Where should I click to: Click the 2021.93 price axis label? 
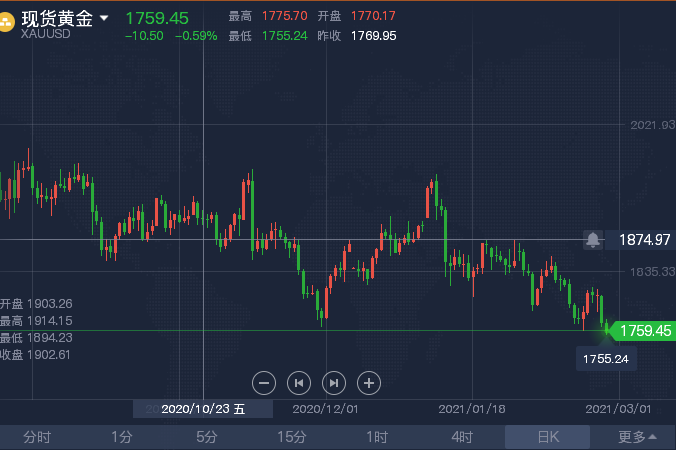[653, 125]
